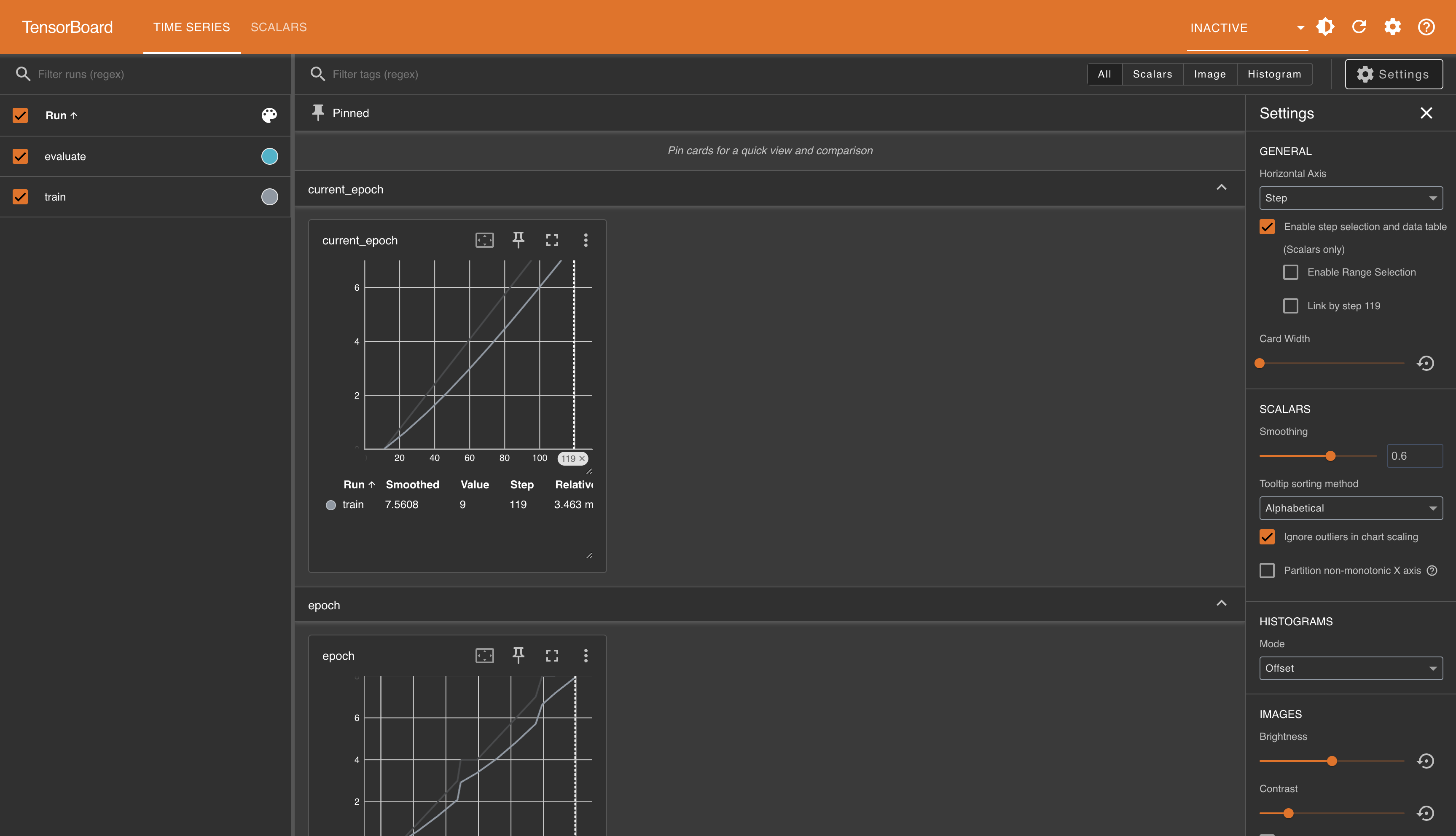Open the Horizontal Axis Step dropdown
This screenshot has height=836, width=1456.
(x=1350, y=198)
